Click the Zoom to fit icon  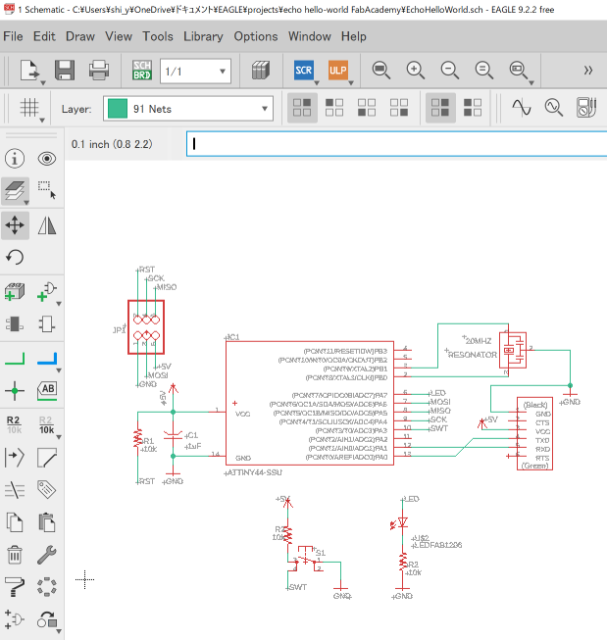pos(381,70)
